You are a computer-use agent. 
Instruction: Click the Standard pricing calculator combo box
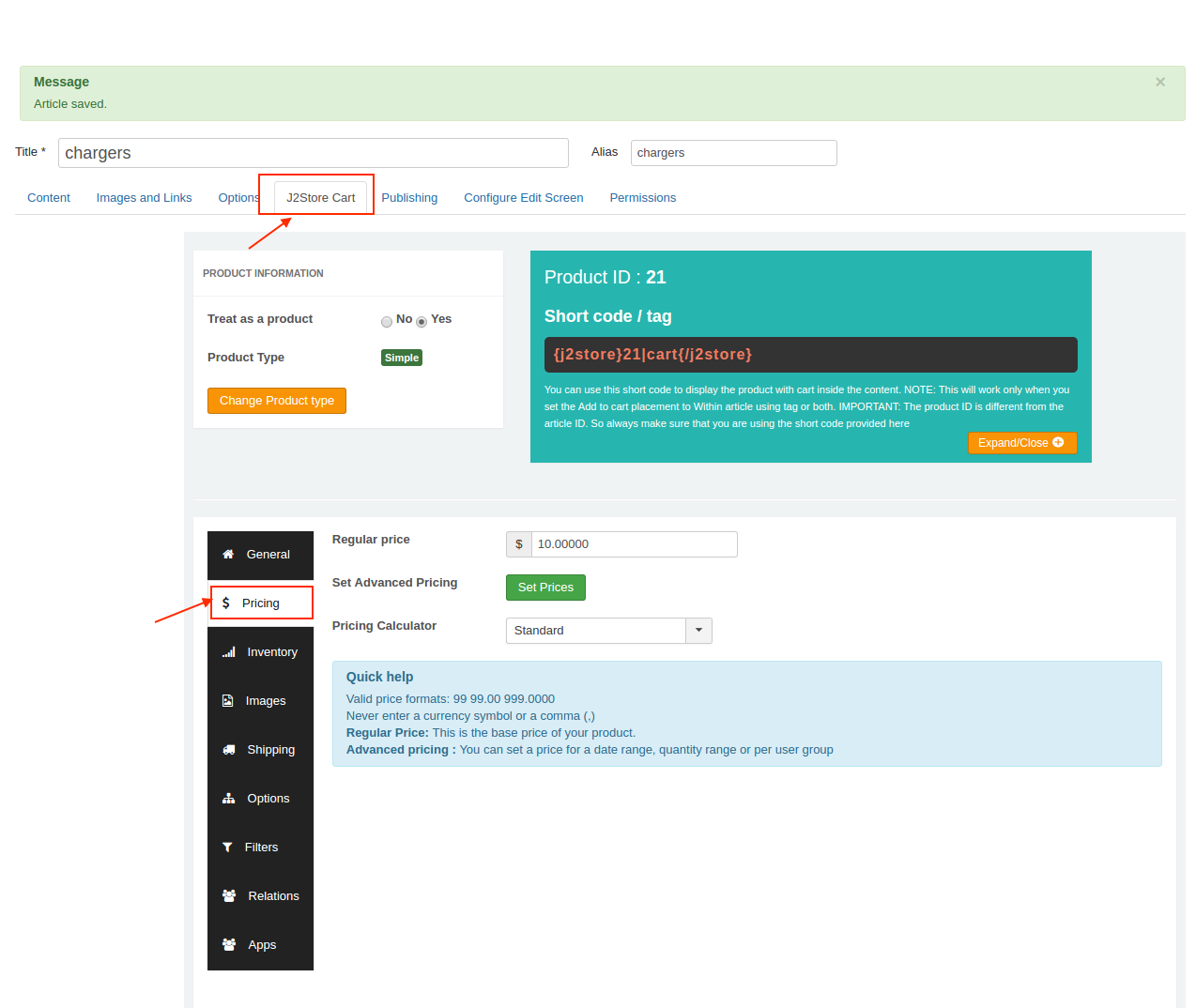tap(596, 630)
